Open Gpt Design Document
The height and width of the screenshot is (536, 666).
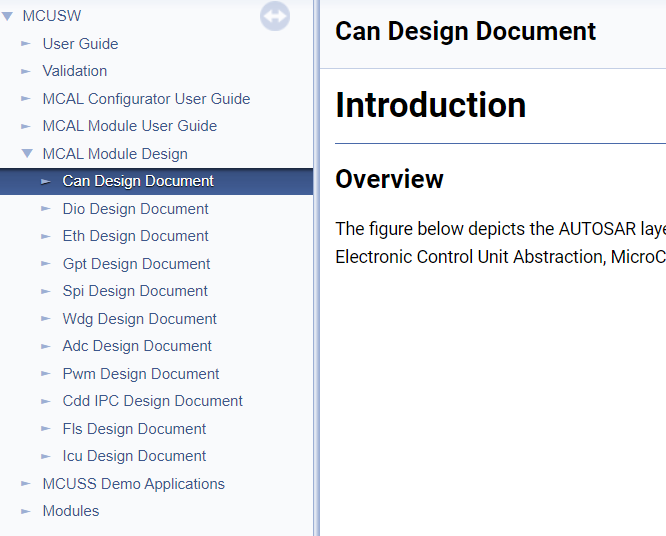click(x=136, y=264)
